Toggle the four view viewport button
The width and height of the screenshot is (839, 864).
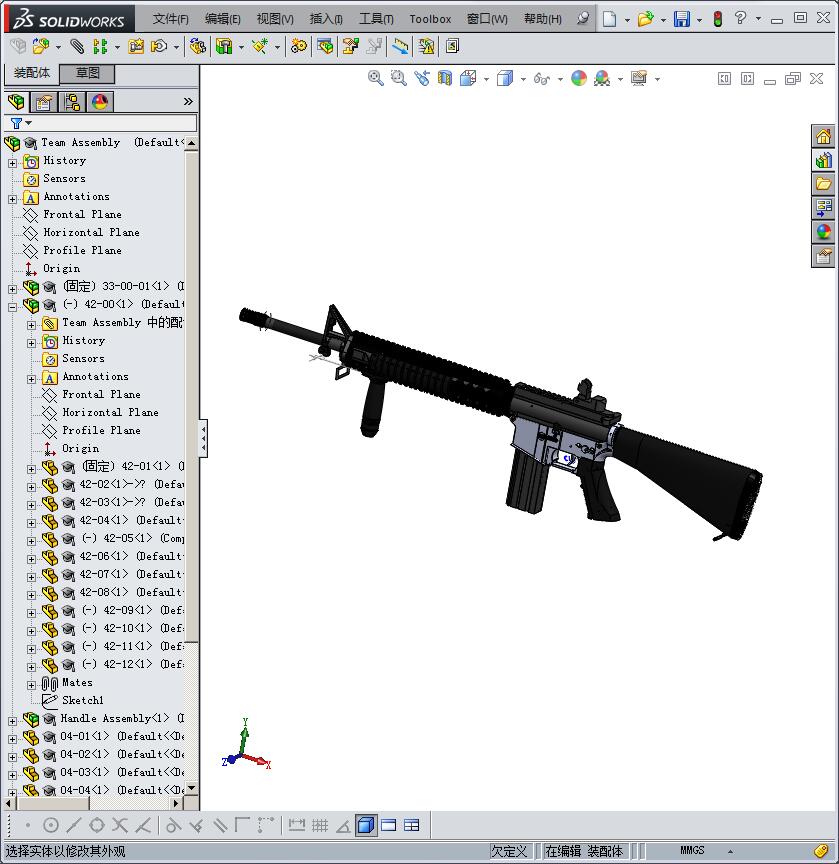(412, 825)
